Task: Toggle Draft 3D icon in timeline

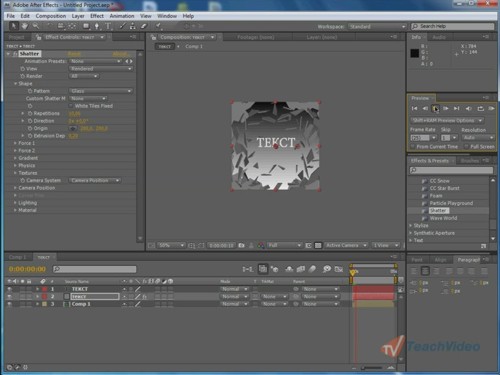Action: pos(275,269)
